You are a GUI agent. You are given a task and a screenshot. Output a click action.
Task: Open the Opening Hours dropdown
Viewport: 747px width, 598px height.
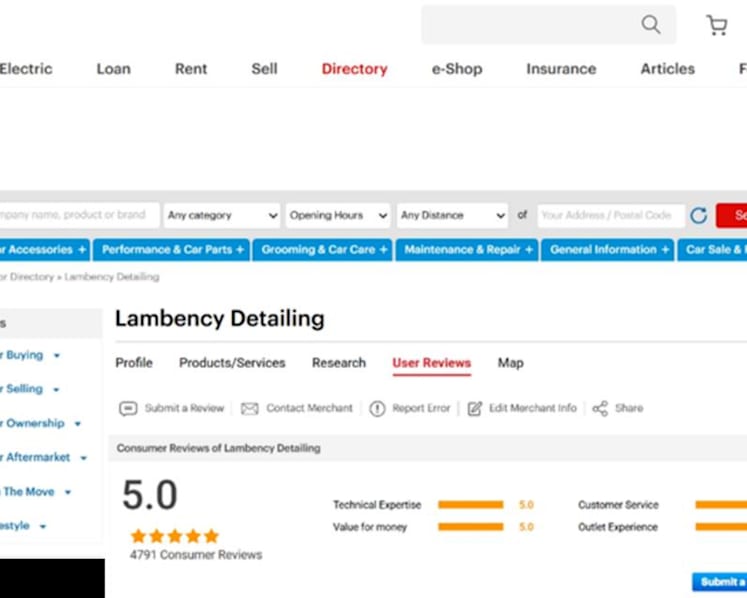coord(338,215)
